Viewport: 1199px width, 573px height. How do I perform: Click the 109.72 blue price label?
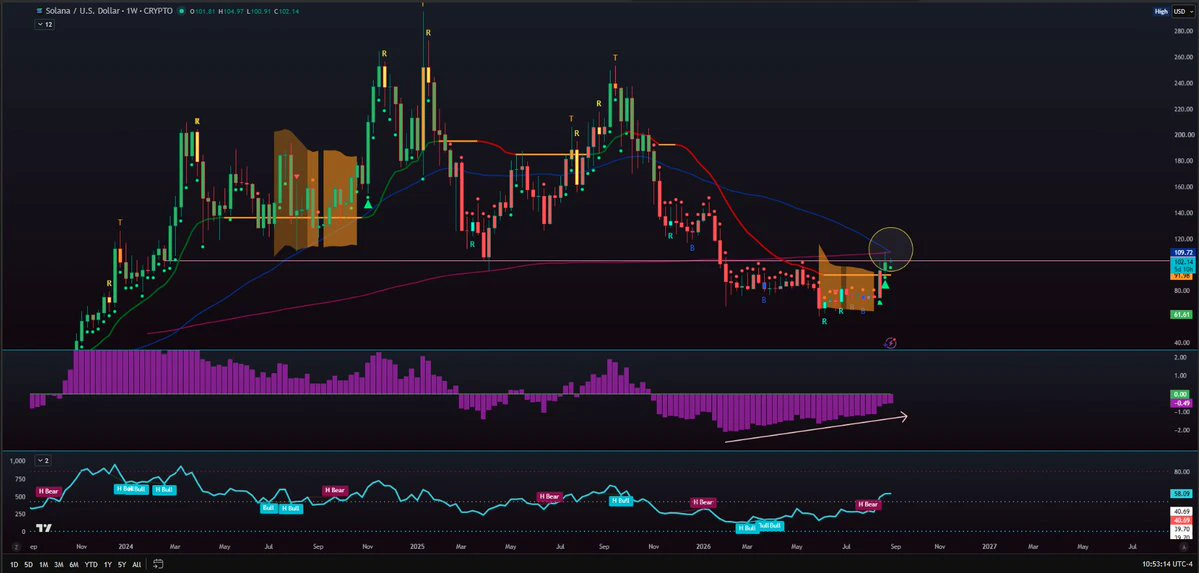click(1182, 252)
